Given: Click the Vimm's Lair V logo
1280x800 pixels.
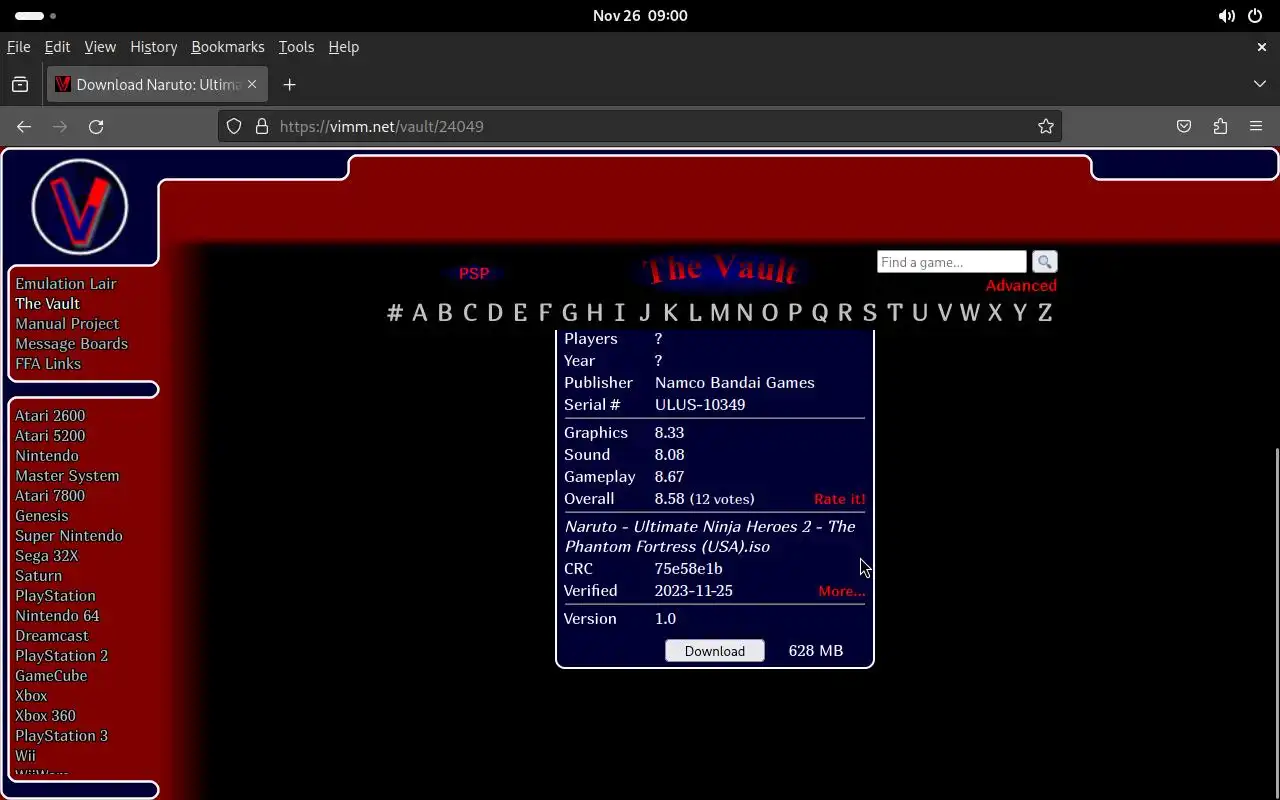Looking at the screenshot, I should [x=80, y=207].
